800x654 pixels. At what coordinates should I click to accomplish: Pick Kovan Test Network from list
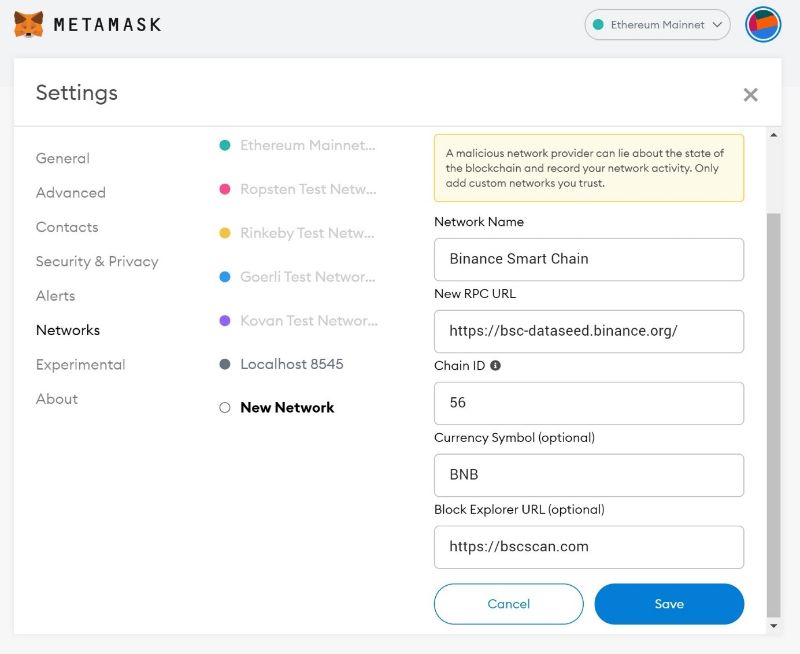307,321
